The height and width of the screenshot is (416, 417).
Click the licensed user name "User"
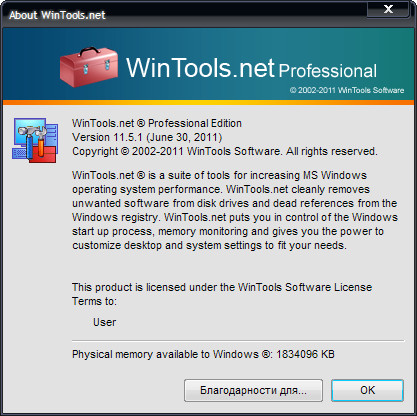[x=105, y=322]
